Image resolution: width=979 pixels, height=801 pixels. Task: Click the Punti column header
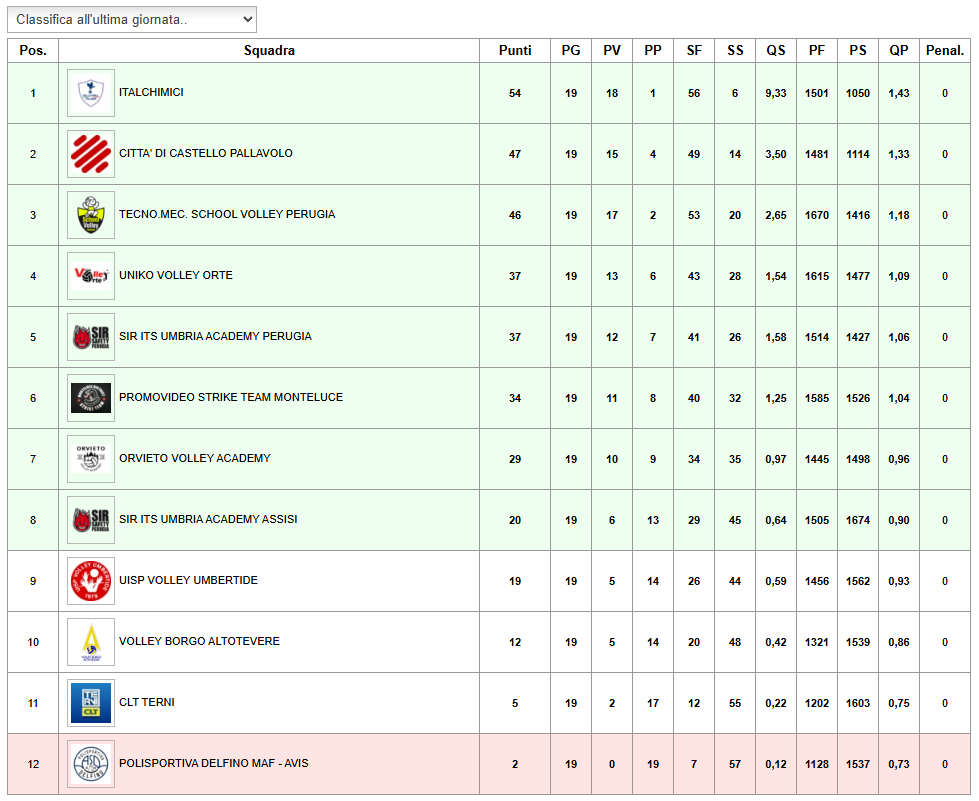(x=515, y=51)
